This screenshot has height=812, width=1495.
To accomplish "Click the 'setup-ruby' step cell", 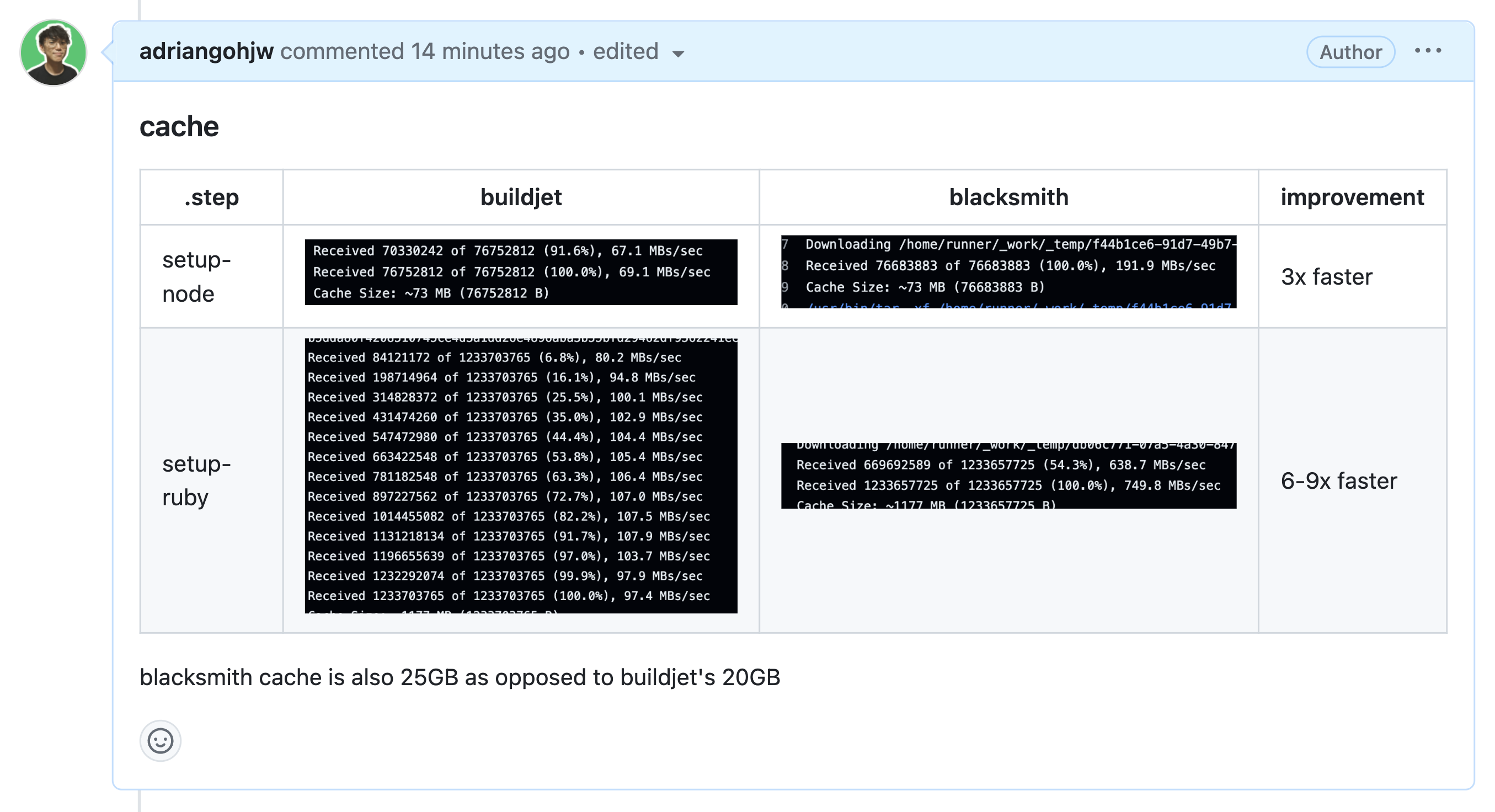I will tap(196, 480).
